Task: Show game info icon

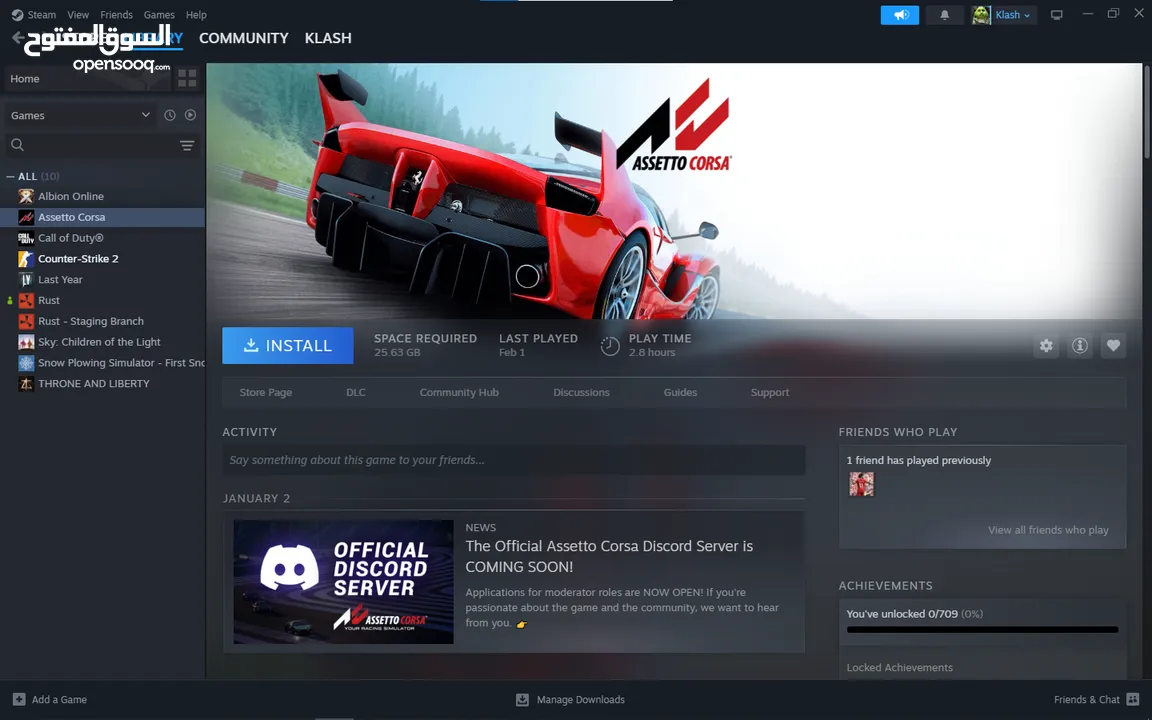Action: point(1079,345)
